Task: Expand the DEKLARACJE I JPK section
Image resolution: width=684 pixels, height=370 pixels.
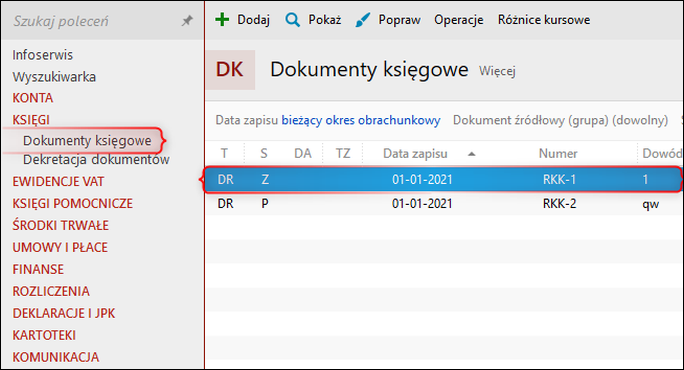Action: pos(64,313)
